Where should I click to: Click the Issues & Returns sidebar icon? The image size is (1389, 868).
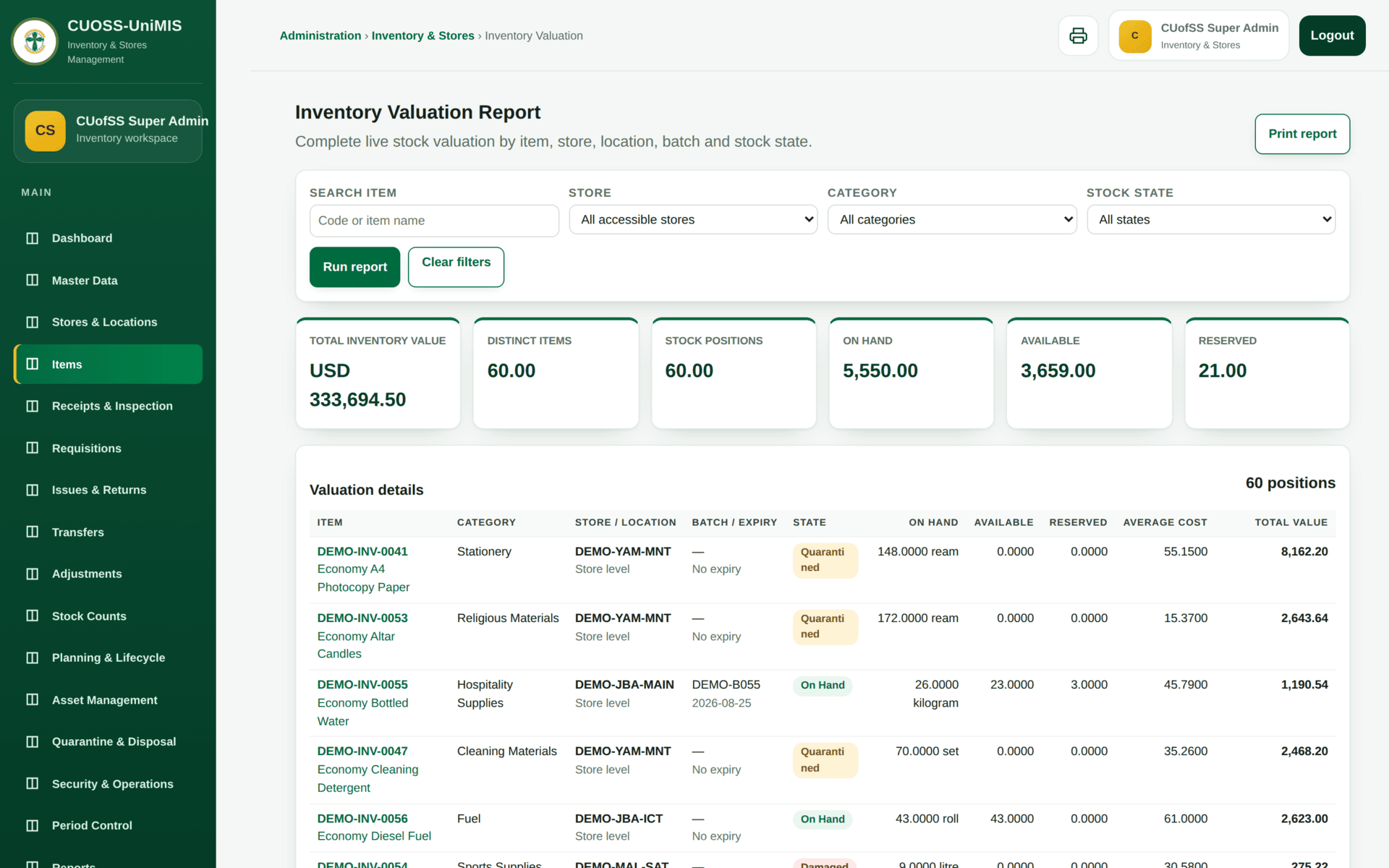point(32,490)
